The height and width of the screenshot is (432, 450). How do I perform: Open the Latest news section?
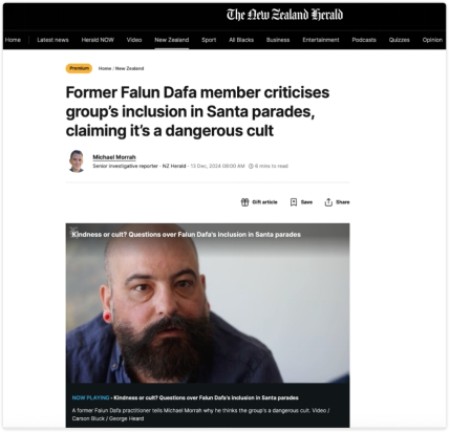53,40
